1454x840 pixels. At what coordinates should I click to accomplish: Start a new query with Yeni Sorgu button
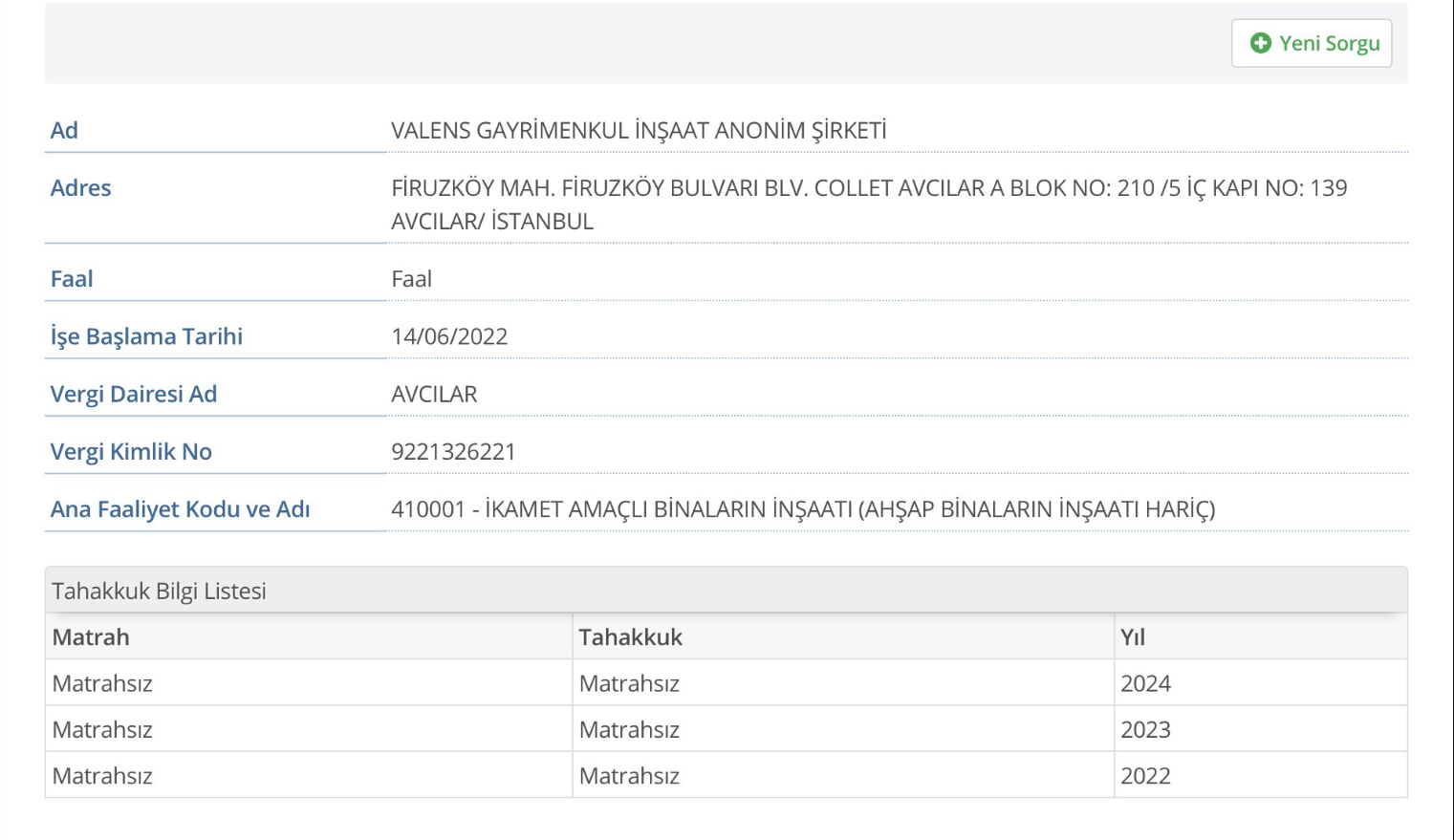pos(1312,43)
